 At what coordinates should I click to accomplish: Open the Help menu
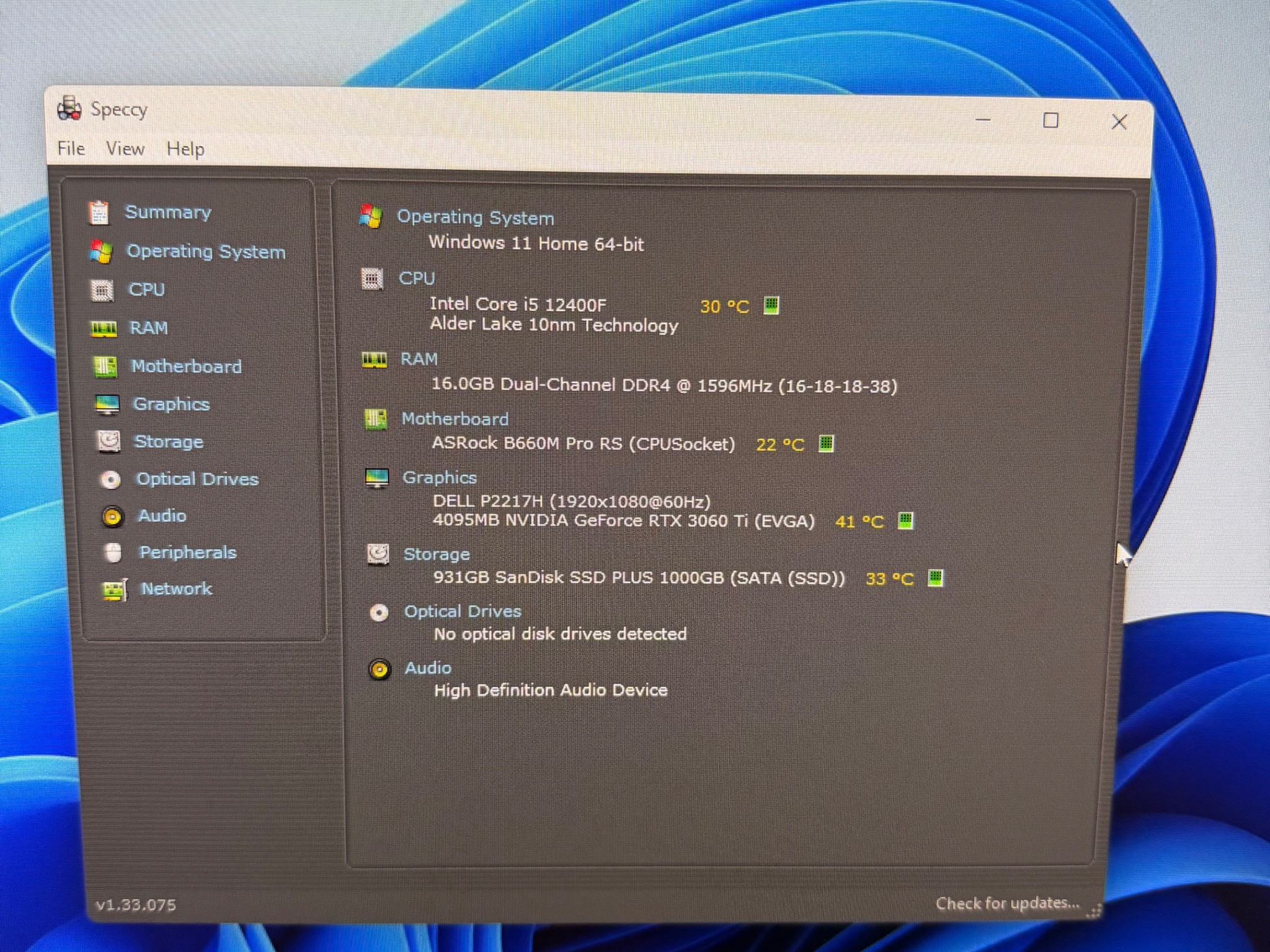point(185,149)
